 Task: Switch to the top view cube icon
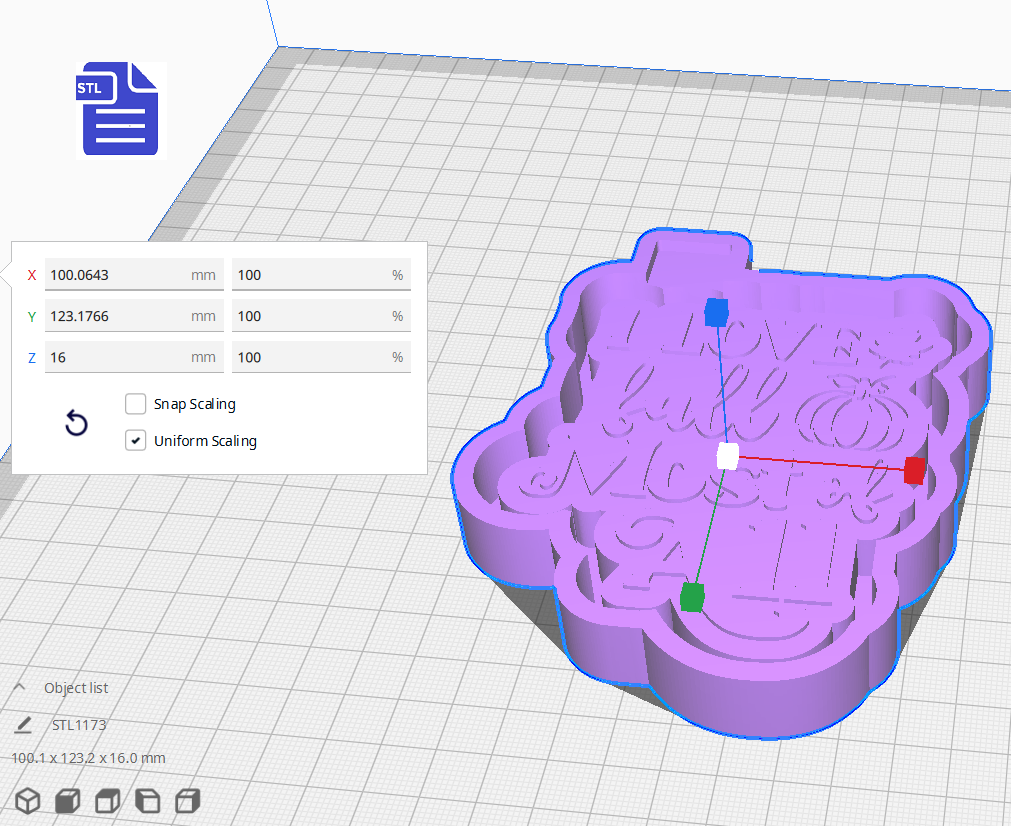pos(107,800)
